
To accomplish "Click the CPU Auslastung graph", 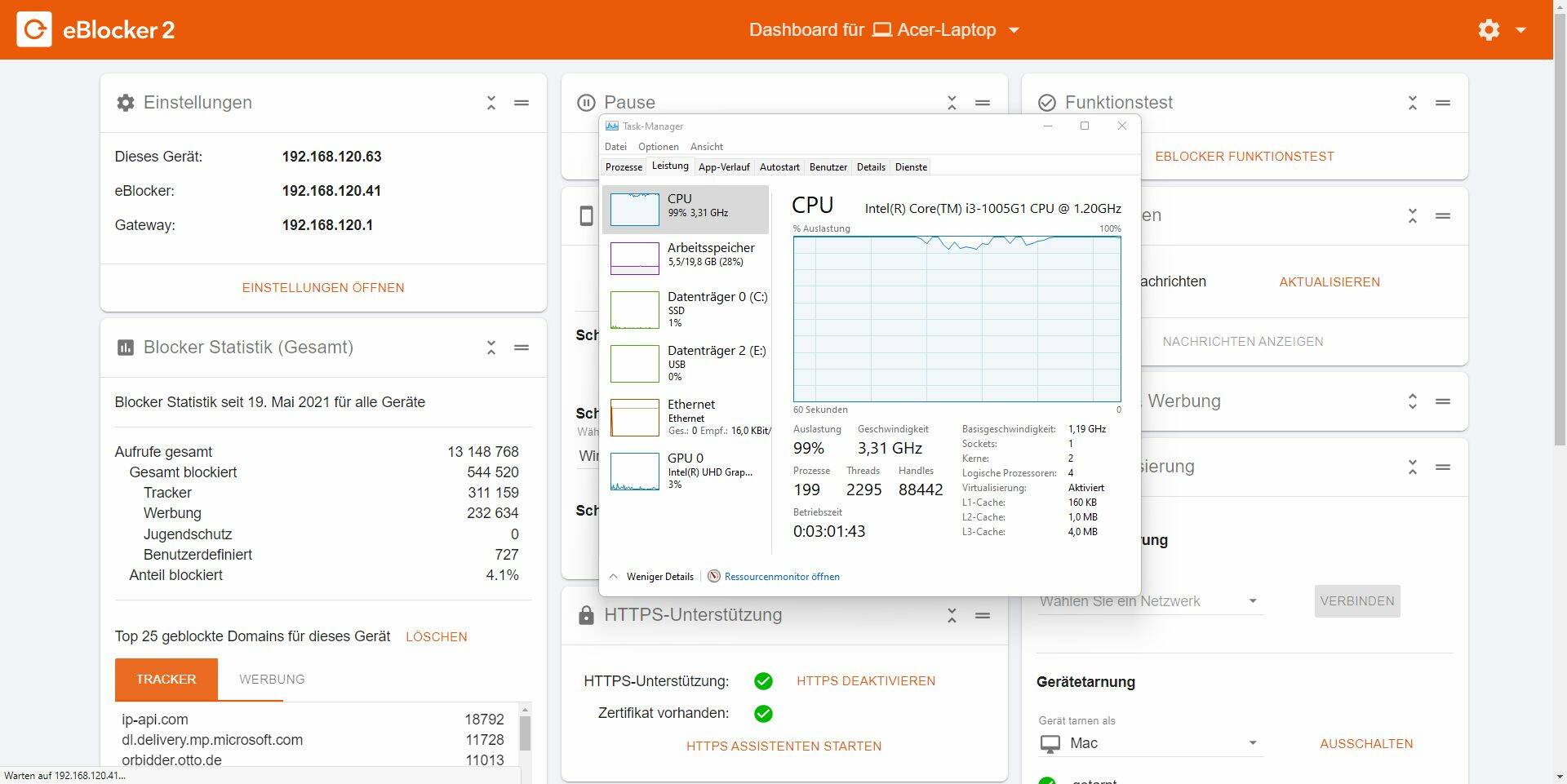I will [957, 319].
